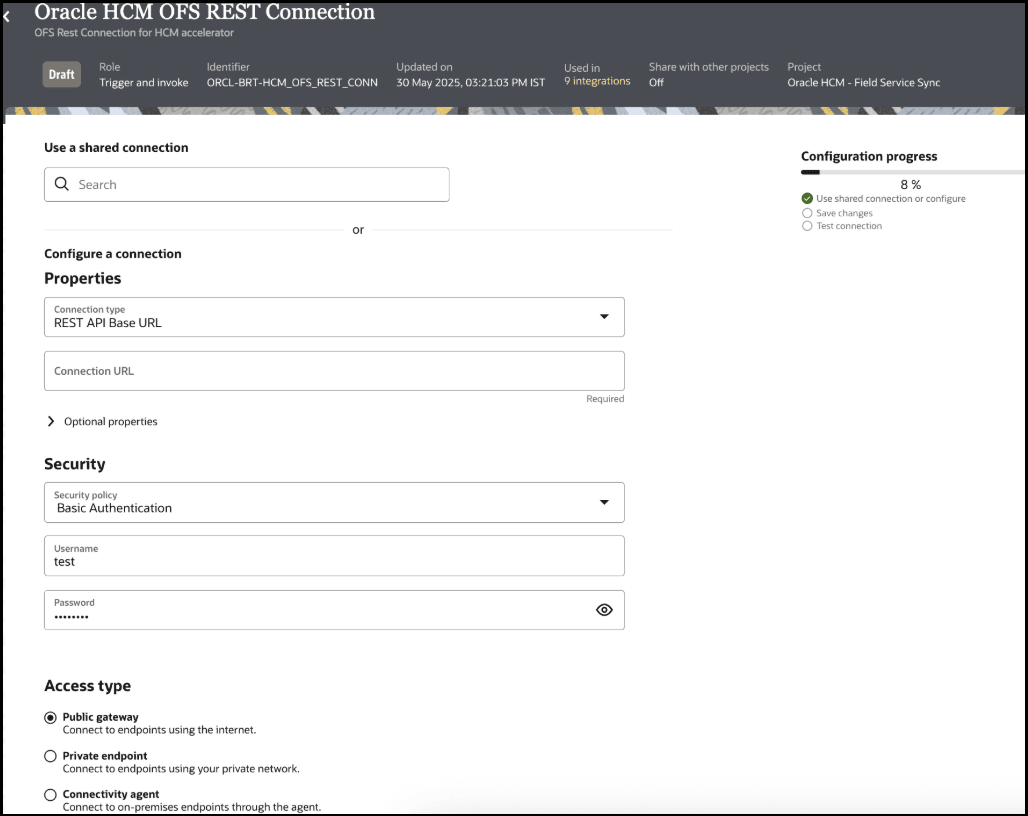Screen dimensions: 1028x816
Task: Click the Trigger and invoke role text
Action: [144, 83]
